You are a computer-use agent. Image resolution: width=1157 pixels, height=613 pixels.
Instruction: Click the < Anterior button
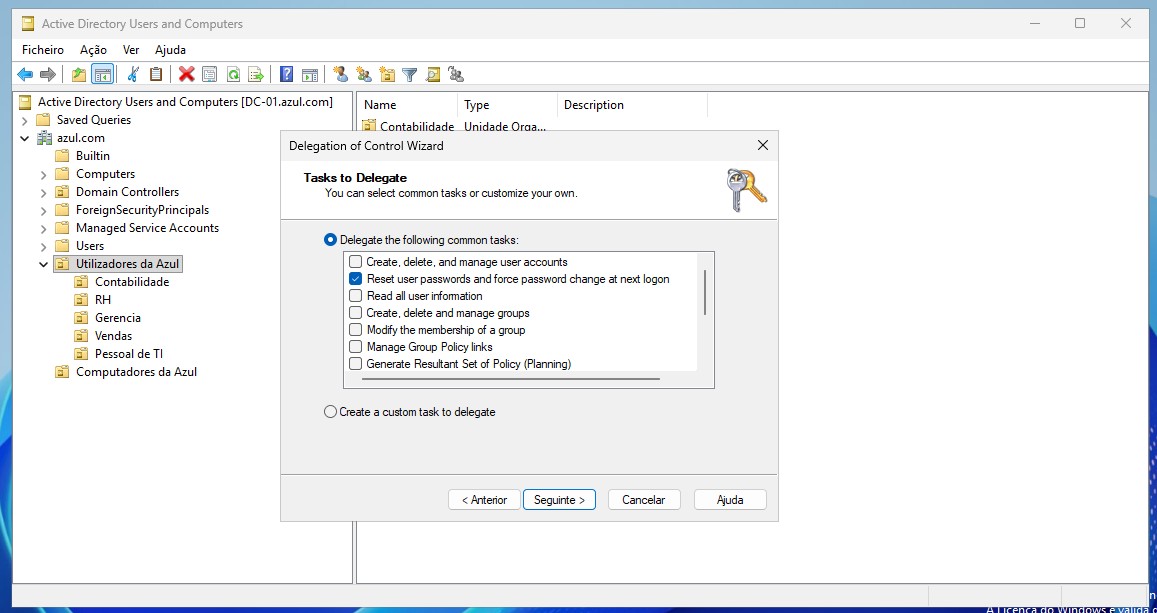pos(484,499)
